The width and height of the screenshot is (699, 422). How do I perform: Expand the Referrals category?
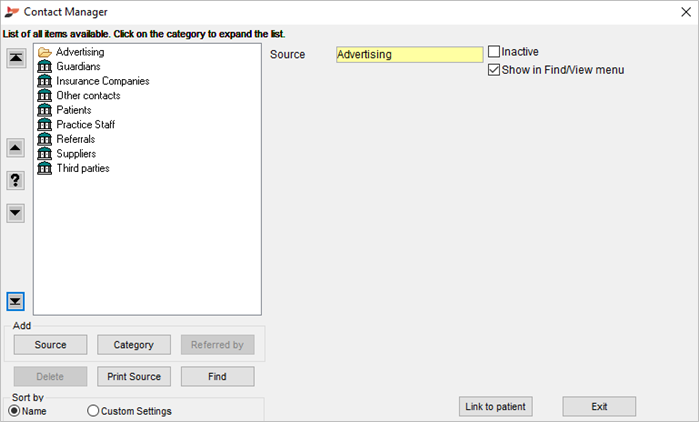[75, 139]
